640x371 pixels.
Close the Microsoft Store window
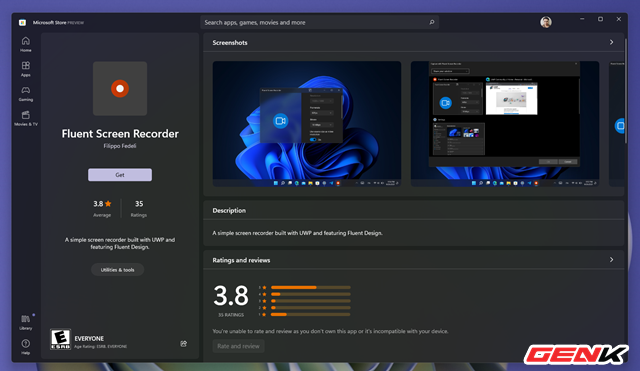point(619,19)
